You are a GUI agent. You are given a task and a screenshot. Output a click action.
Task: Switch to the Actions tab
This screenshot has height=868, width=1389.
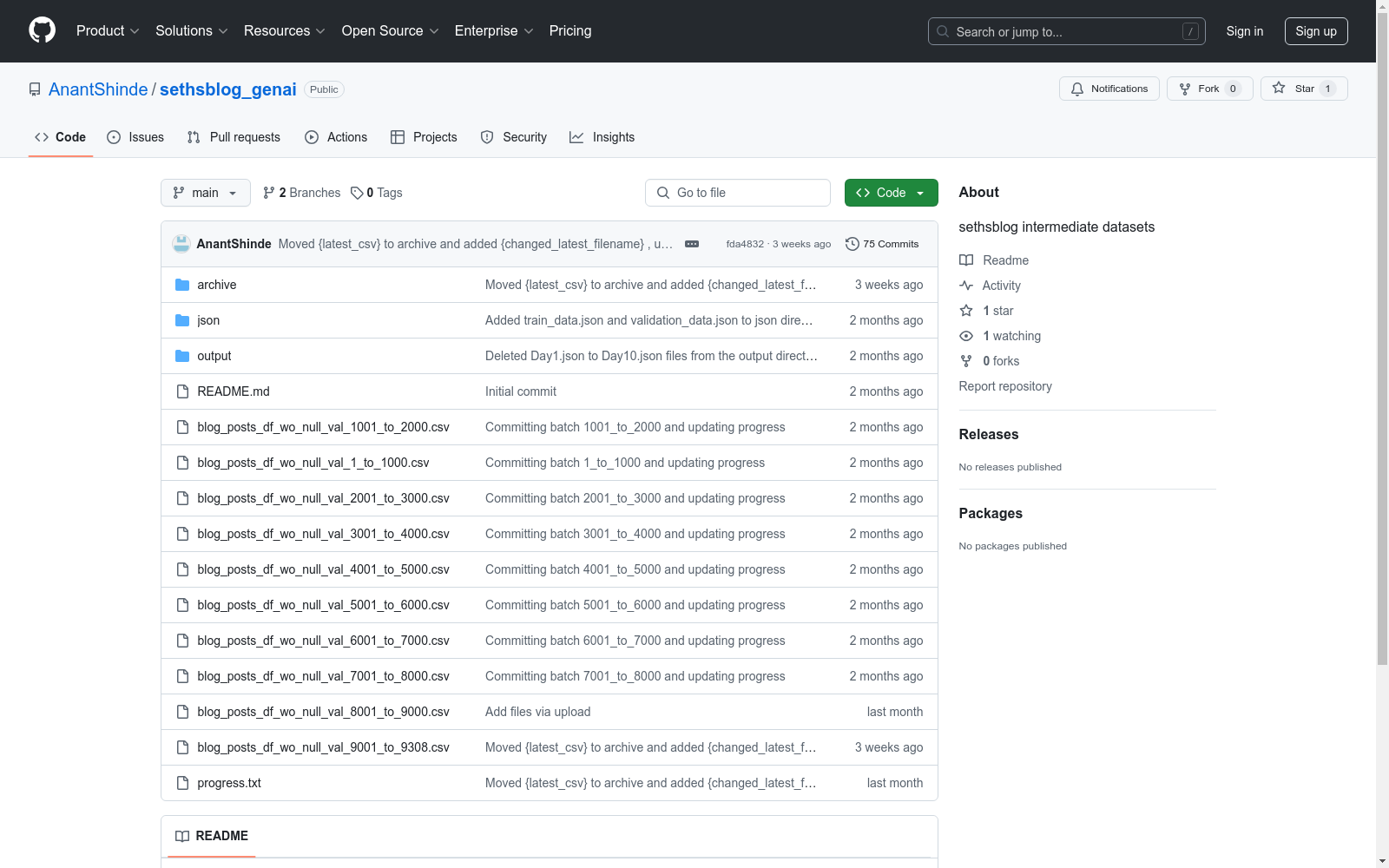coord(336,137)
